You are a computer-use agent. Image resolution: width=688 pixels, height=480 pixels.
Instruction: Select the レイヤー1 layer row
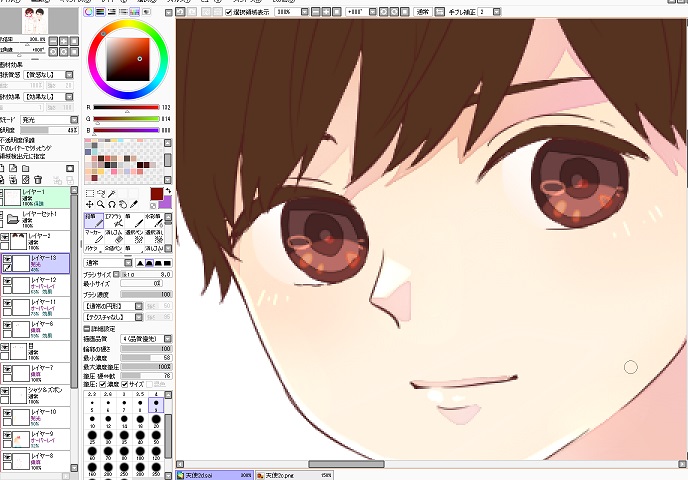(36, 197)
